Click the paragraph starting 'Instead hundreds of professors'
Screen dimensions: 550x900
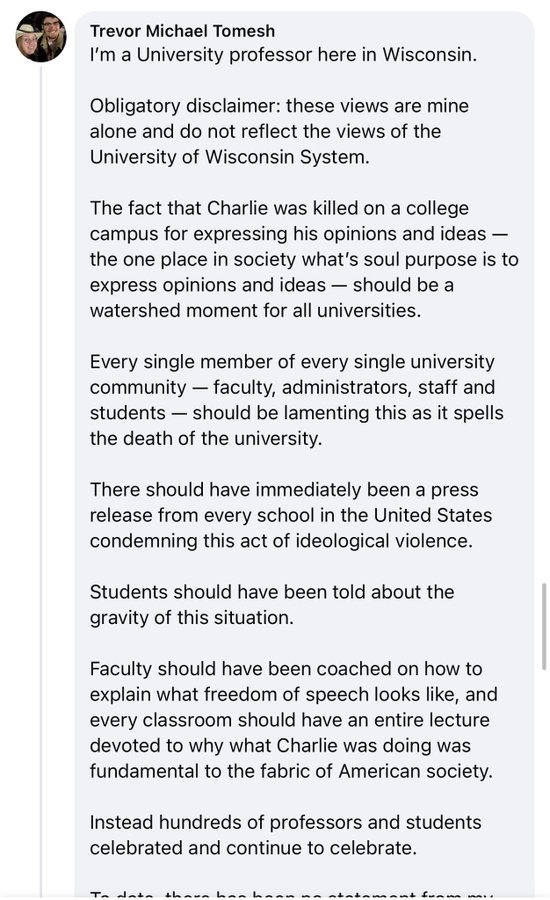(x=285, y=835)
